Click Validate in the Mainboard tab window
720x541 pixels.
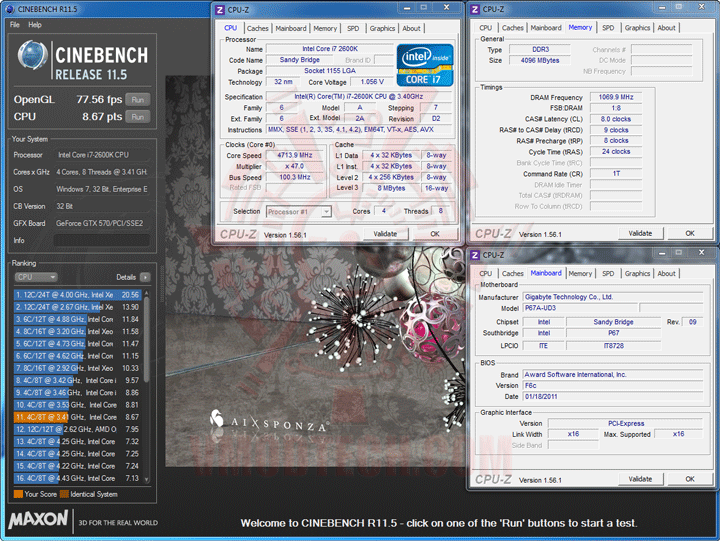(640, 479)
